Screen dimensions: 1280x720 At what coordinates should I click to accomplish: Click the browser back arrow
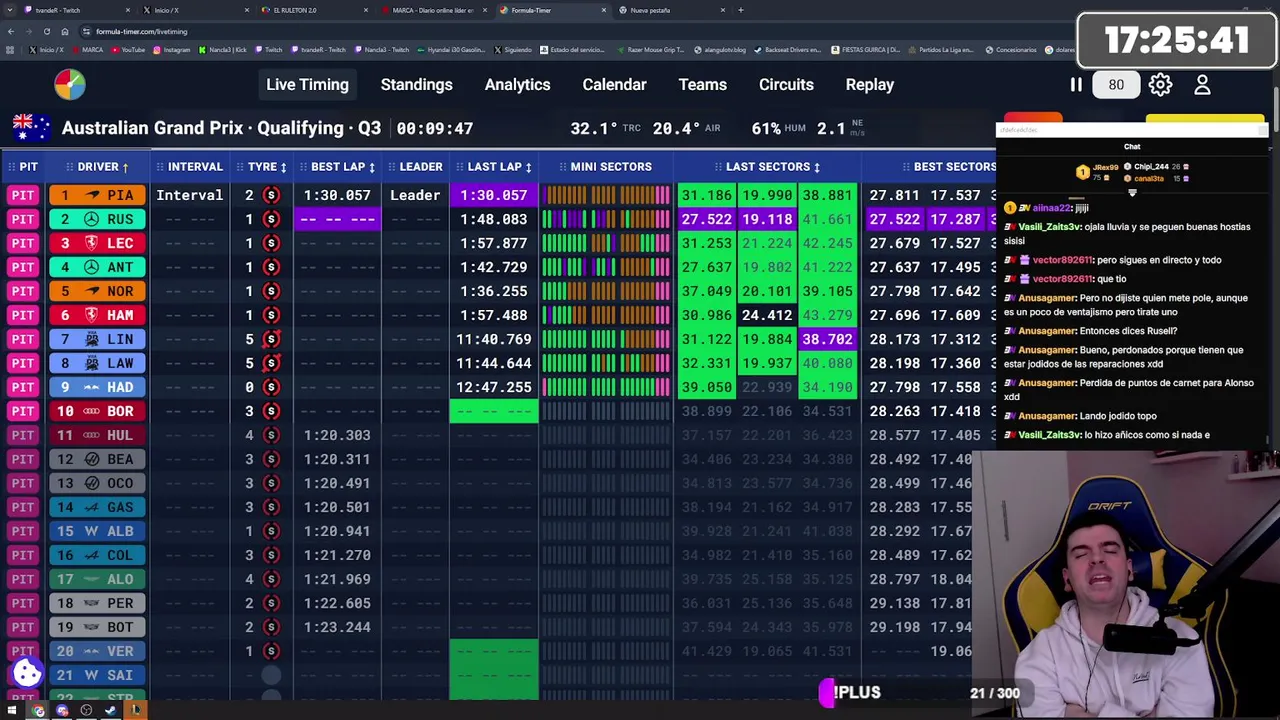pyautogui.click(x=10, y=31)
